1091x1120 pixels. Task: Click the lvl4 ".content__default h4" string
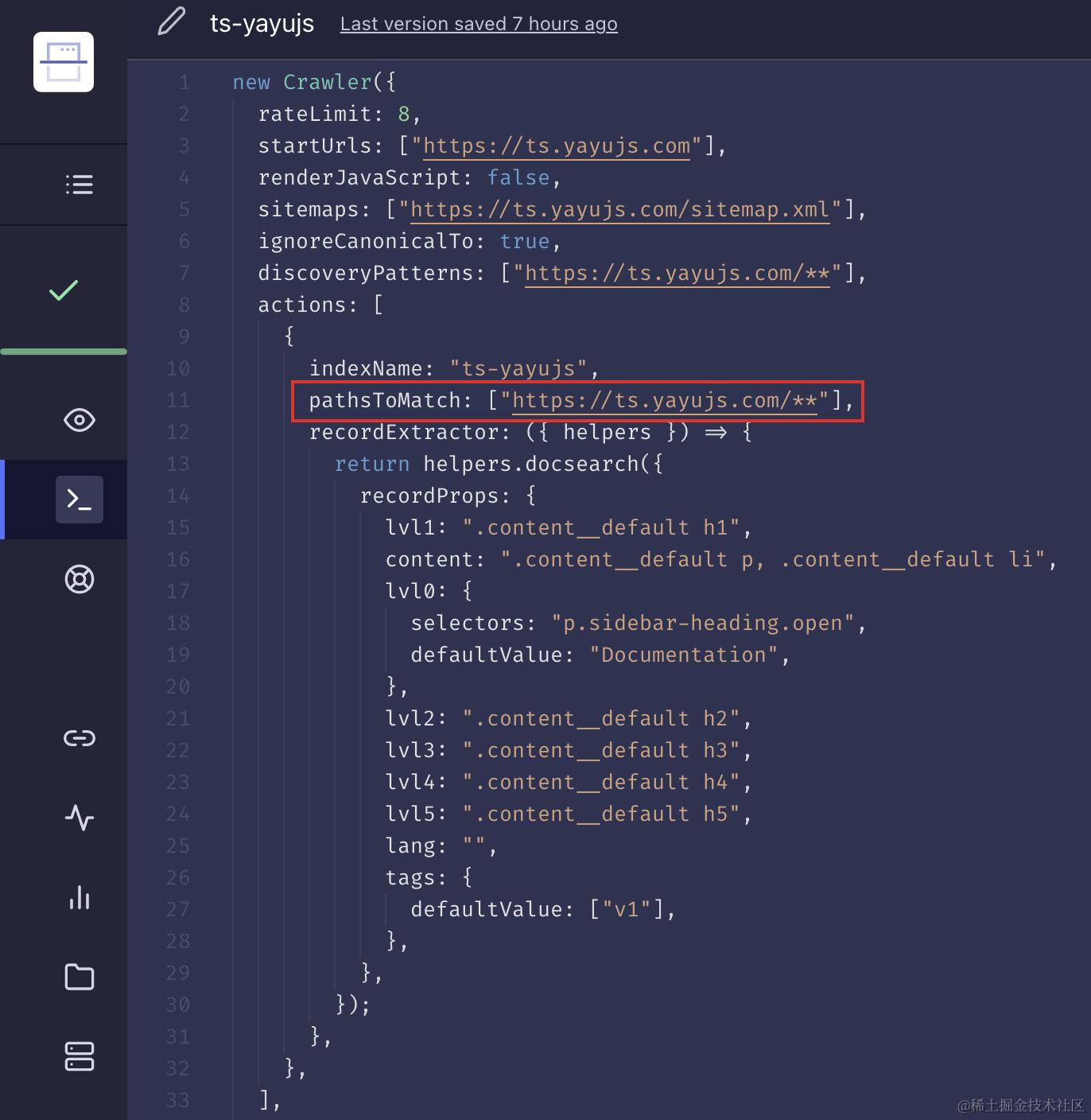pyautogui.click(x=601, y=782)
